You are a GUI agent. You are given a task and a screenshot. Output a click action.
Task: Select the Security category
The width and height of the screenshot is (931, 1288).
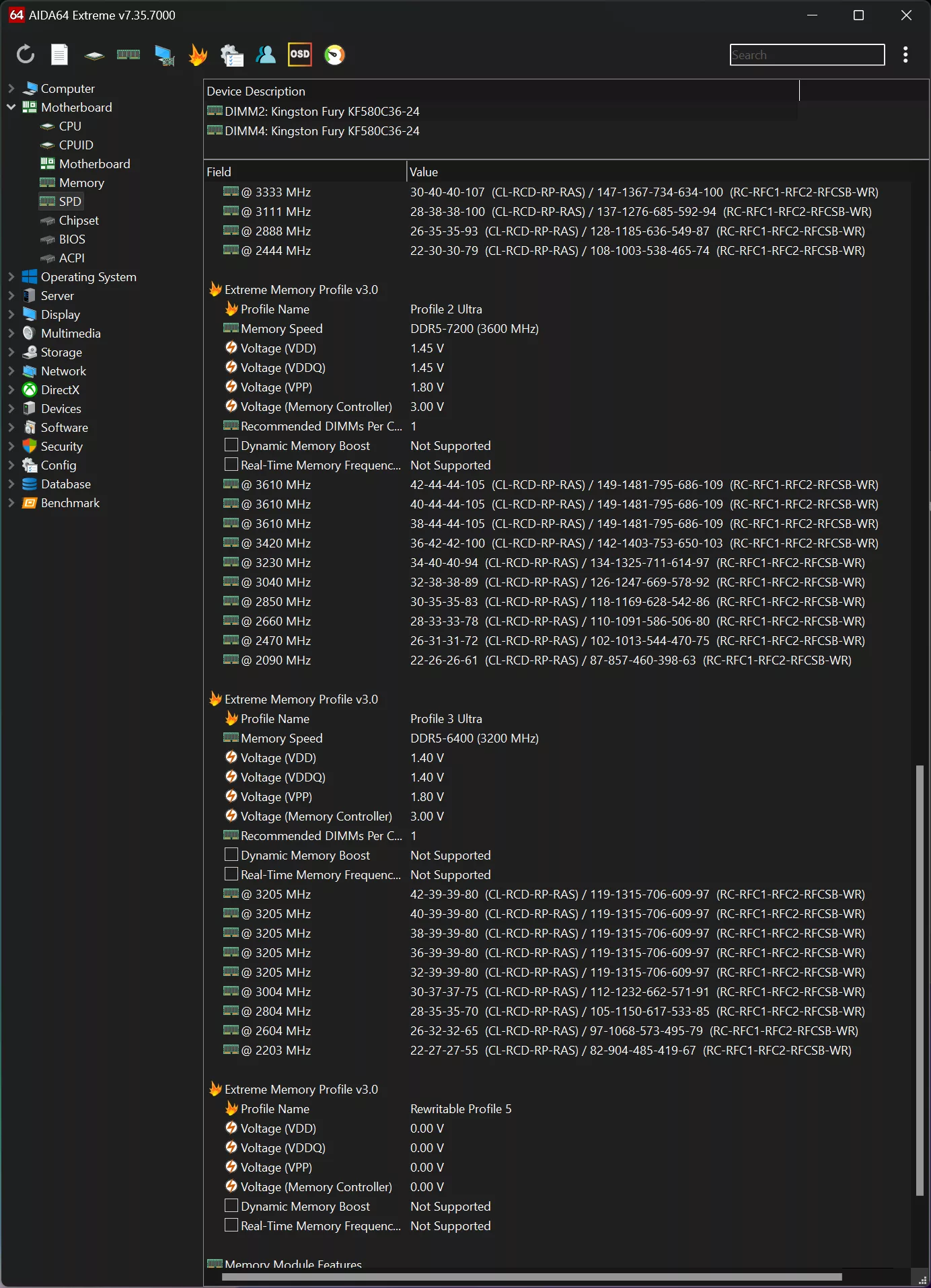61,447
